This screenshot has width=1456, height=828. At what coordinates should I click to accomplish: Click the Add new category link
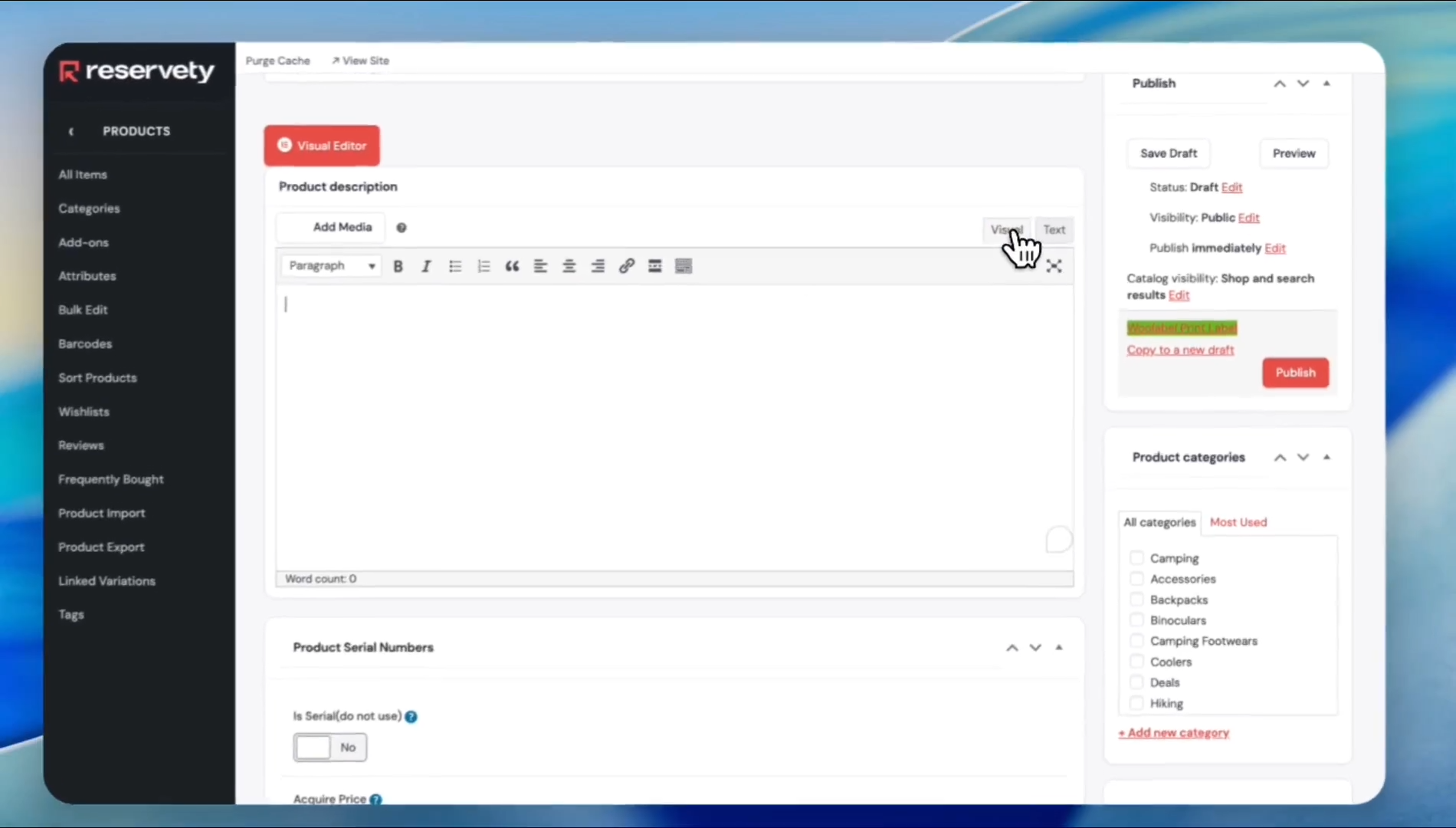click(1173, 733)
